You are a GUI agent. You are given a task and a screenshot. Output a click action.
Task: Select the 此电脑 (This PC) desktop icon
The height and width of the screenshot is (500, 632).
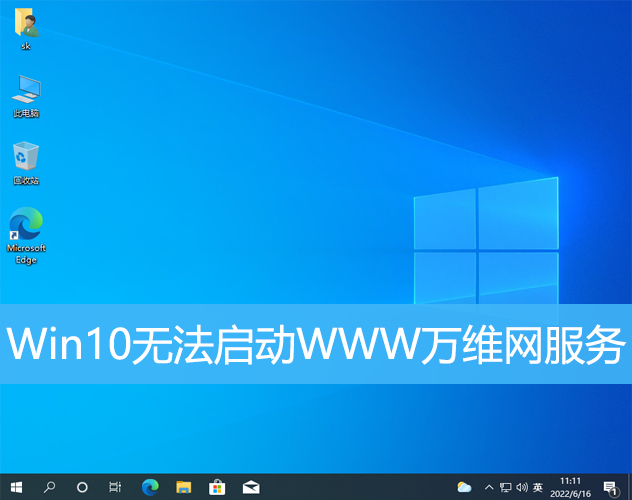pos(26,96)
